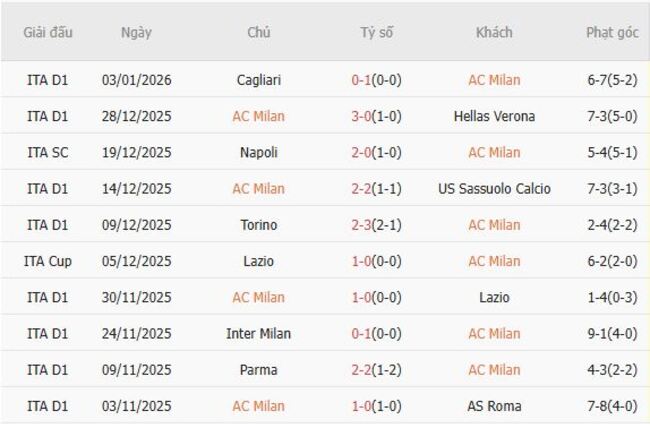Screen dimensions: 650x428
Task: Click the Ngày column header
Action: (136, 32)
